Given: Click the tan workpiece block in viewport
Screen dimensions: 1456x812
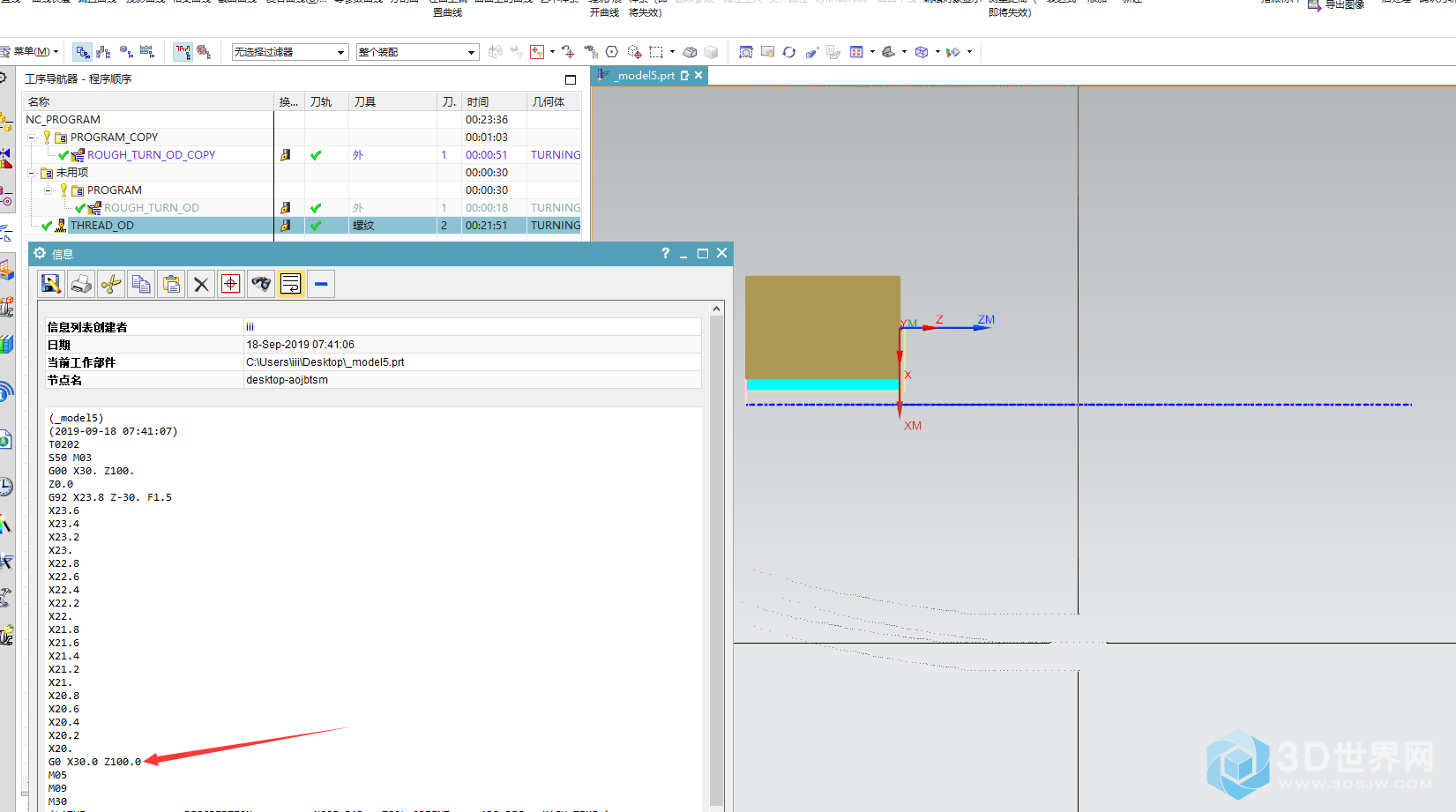Looking at the screenshot, I should pyautogui.click(x=822, y=327).
